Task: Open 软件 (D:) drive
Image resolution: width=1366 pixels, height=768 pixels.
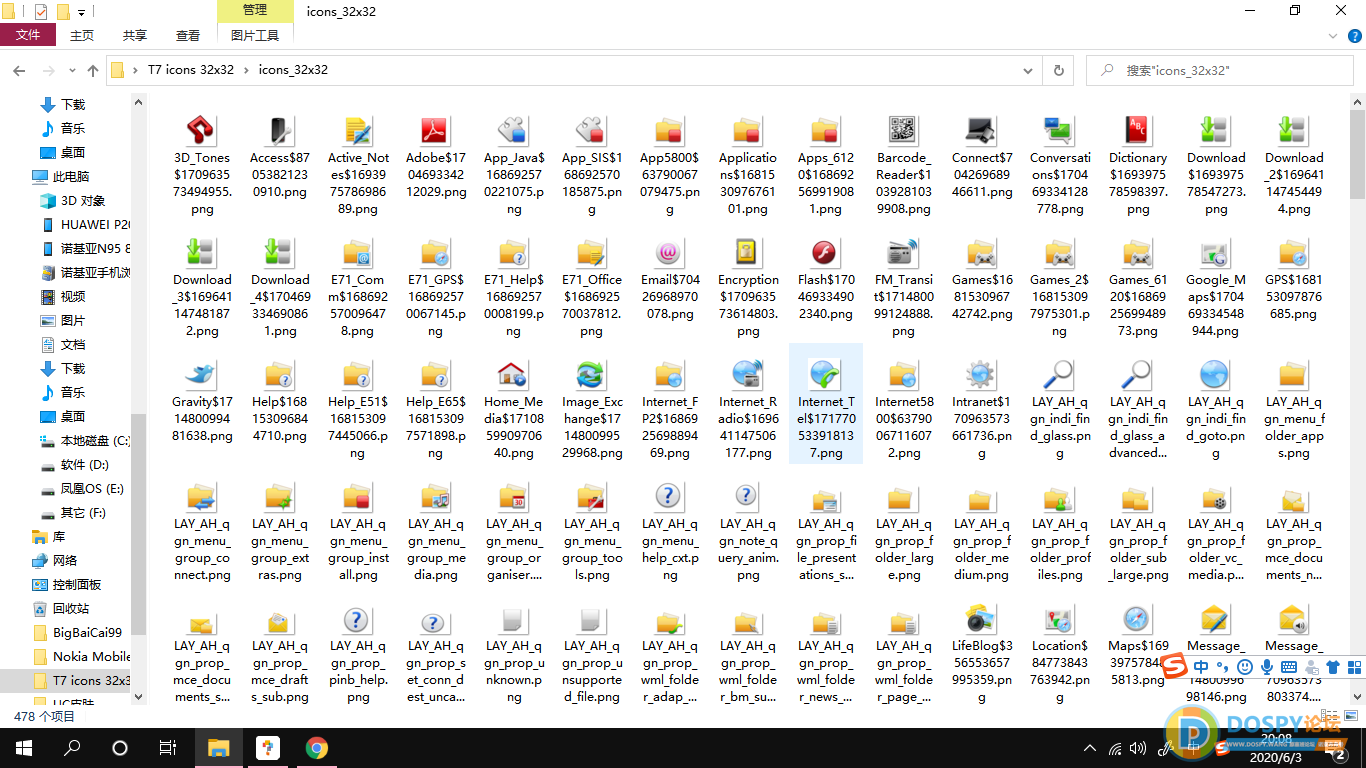Action: click(x=74, y=464)
